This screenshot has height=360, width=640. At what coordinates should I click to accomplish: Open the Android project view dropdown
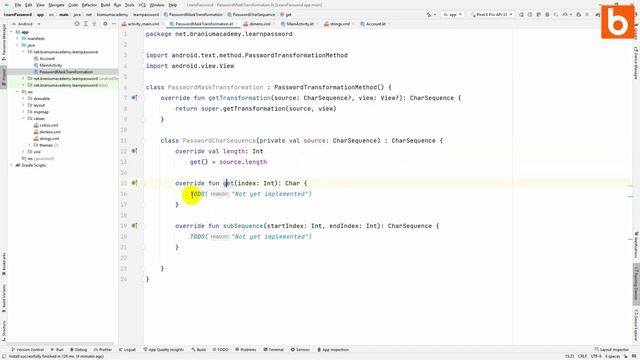[26, 24]
